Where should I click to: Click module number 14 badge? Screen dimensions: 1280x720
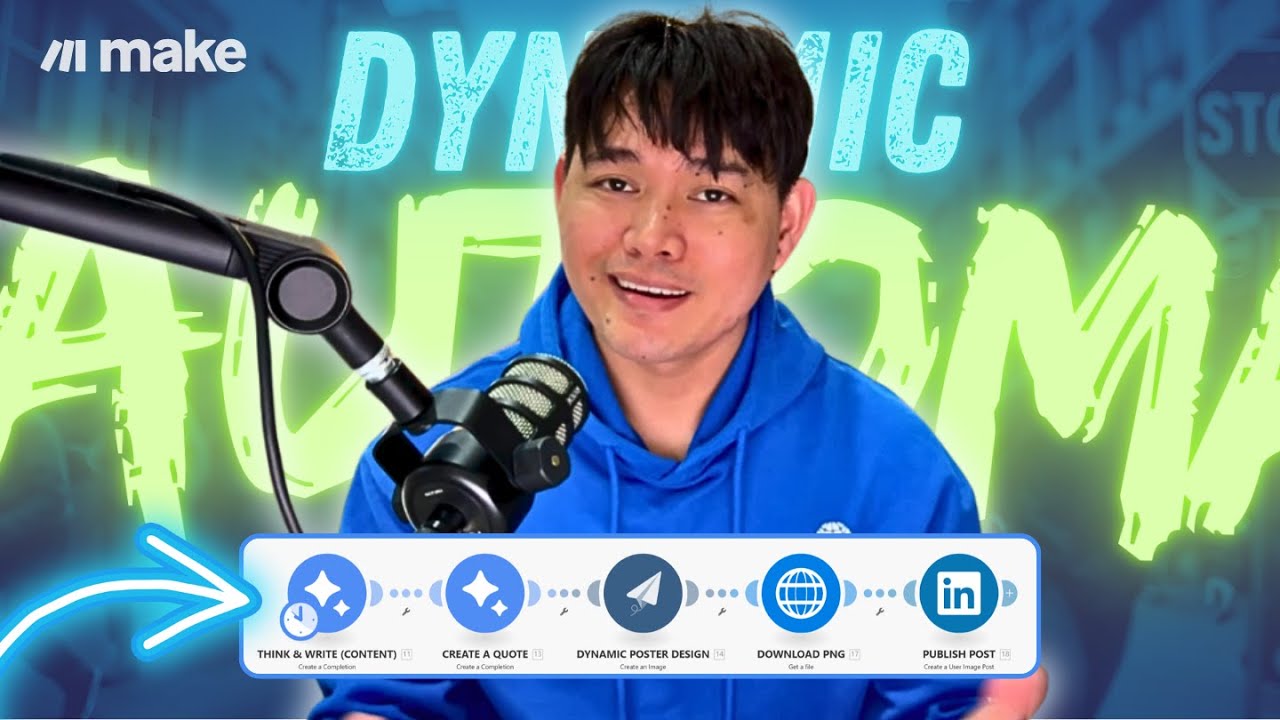tap(719, 654)
